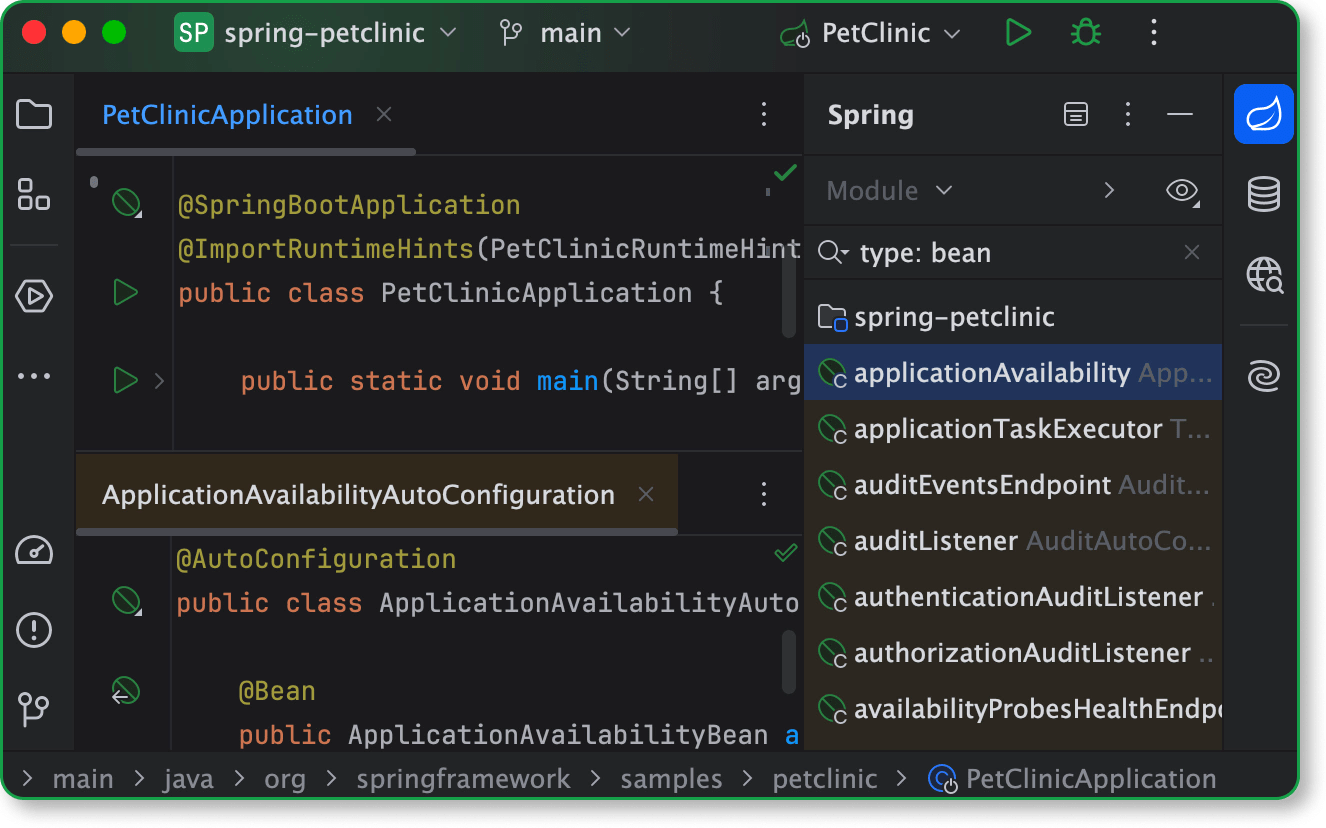1326x828 pixels.
Task: Open the main branch dropdown
Action: [x=566, y=33]
